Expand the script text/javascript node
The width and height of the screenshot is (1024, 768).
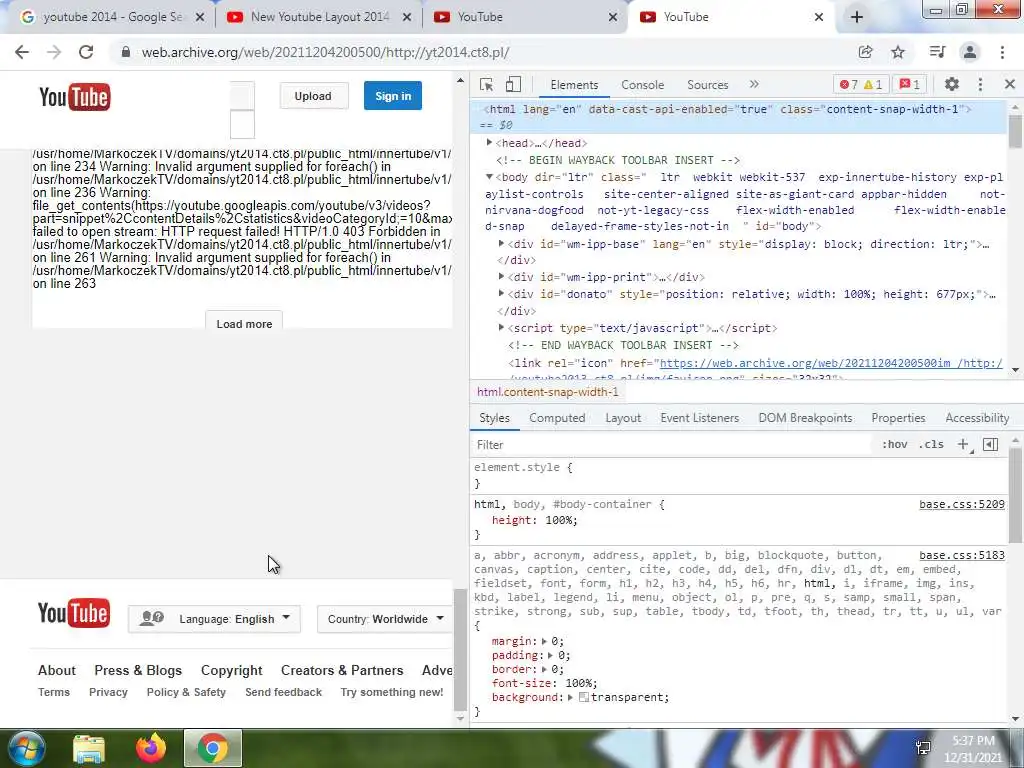pyautogui.click(x=501, y=328)
